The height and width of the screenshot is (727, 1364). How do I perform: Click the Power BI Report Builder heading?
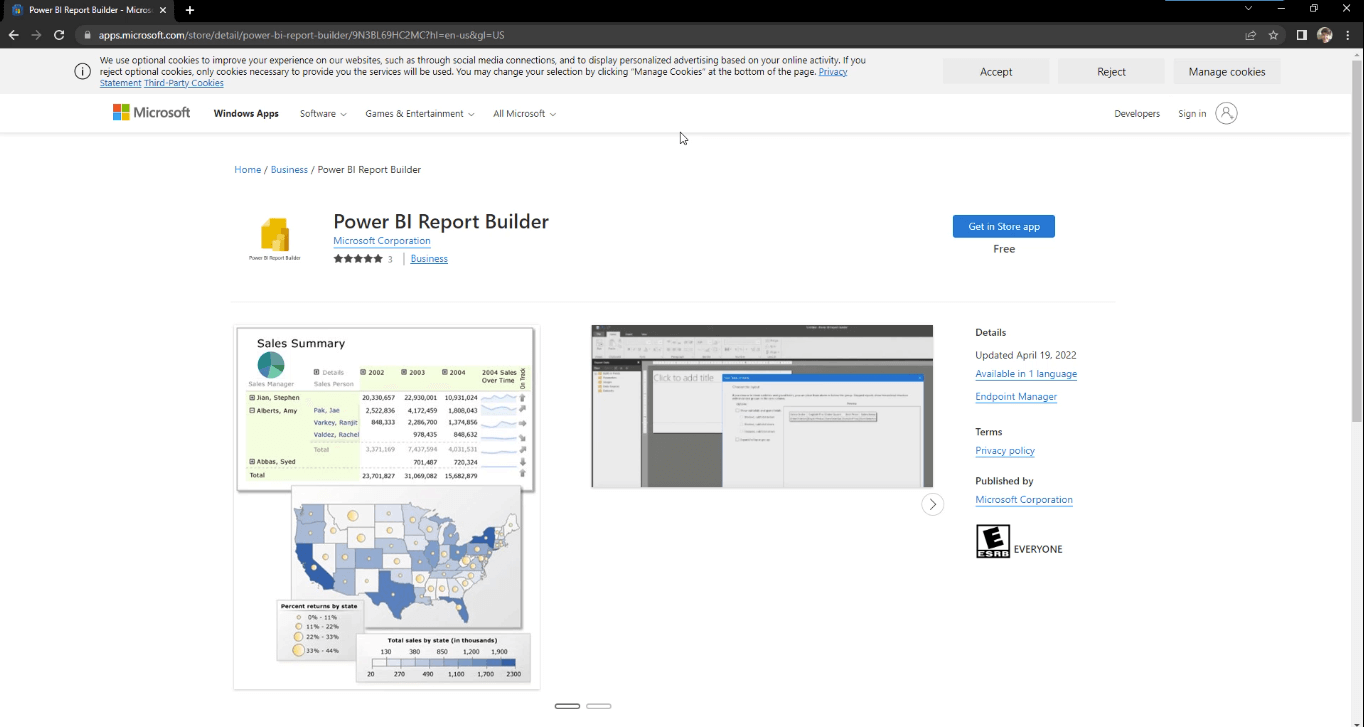point(441,221)
